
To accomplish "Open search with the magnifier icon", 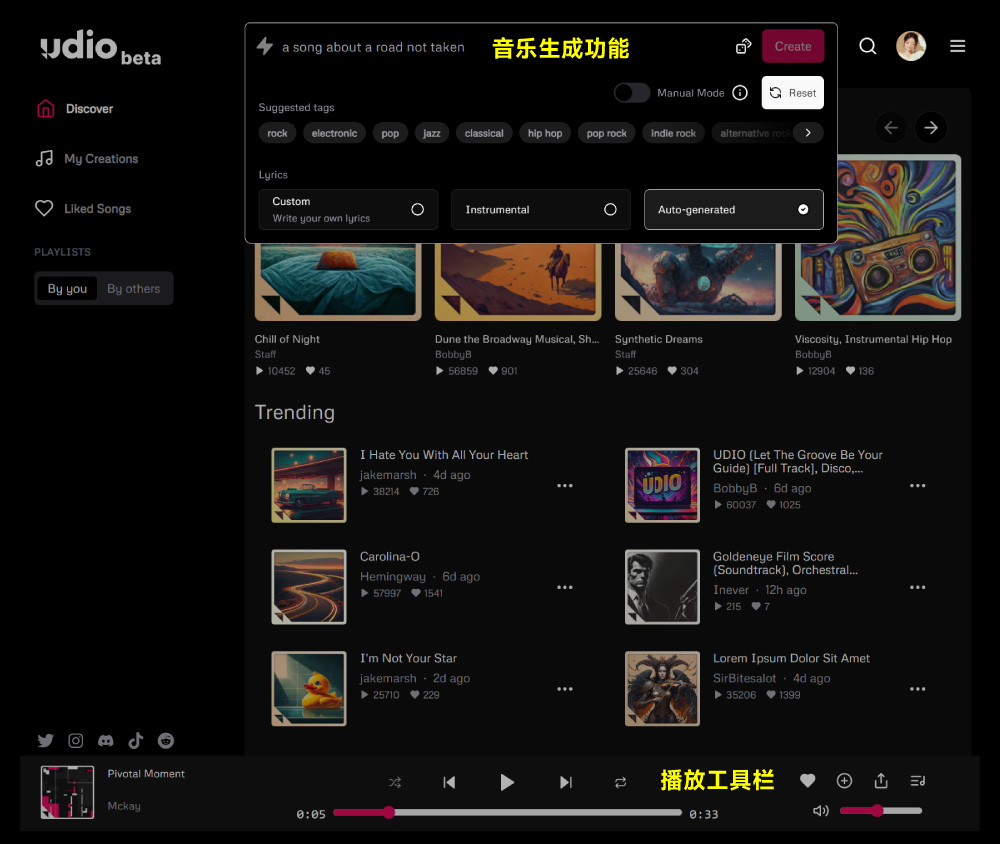I will click(x=867, y=46).
